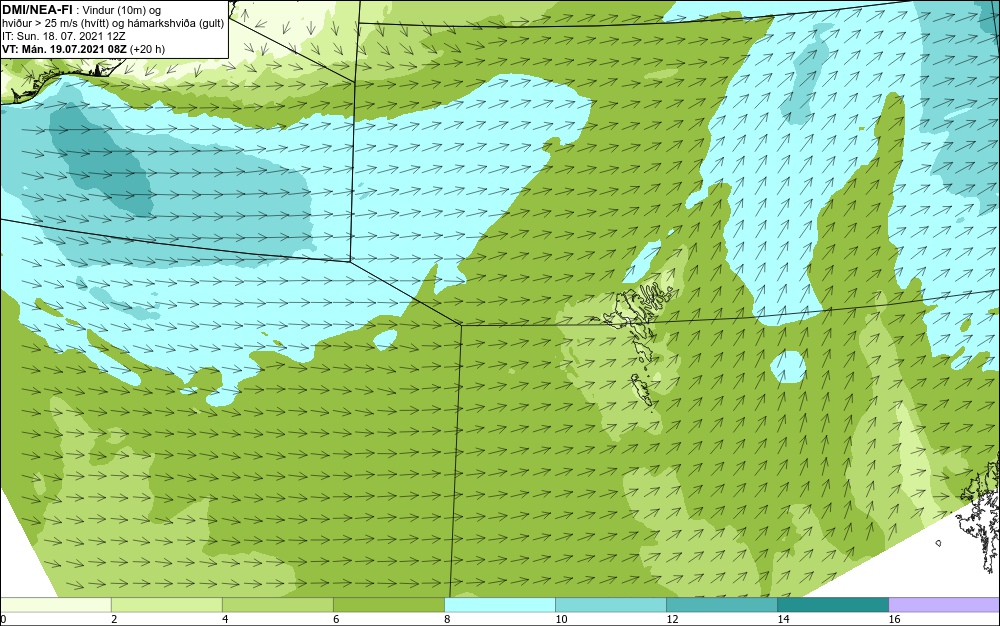Screen dimensions: 1000x626
Task: Click the legend label "12"
Action: pyautogui.click(x=672, y=619)
